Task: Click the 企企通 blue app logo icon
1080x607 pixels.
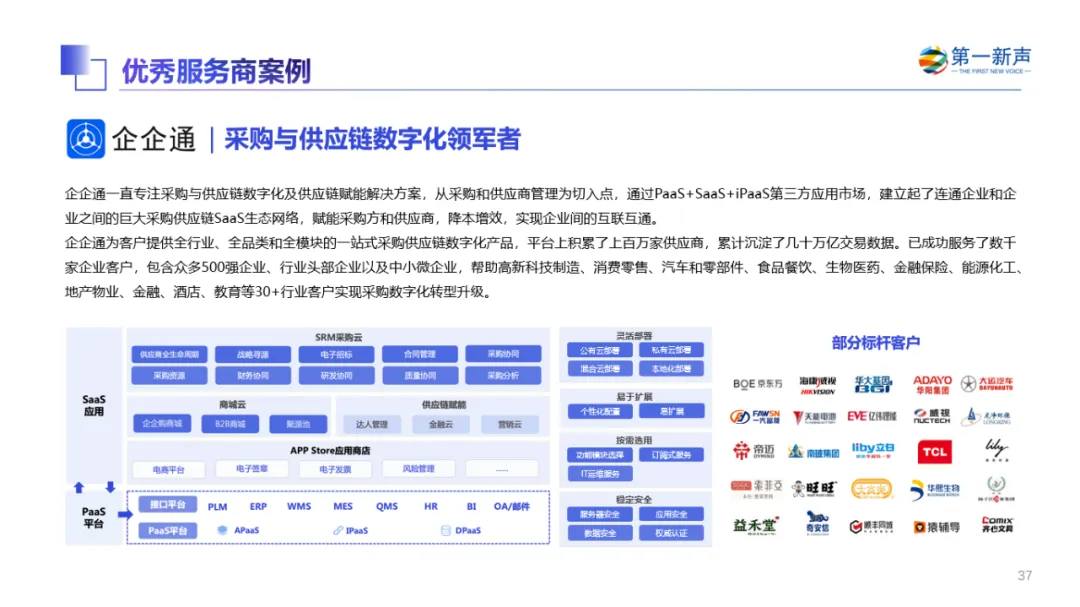Action: coord(85,138)
